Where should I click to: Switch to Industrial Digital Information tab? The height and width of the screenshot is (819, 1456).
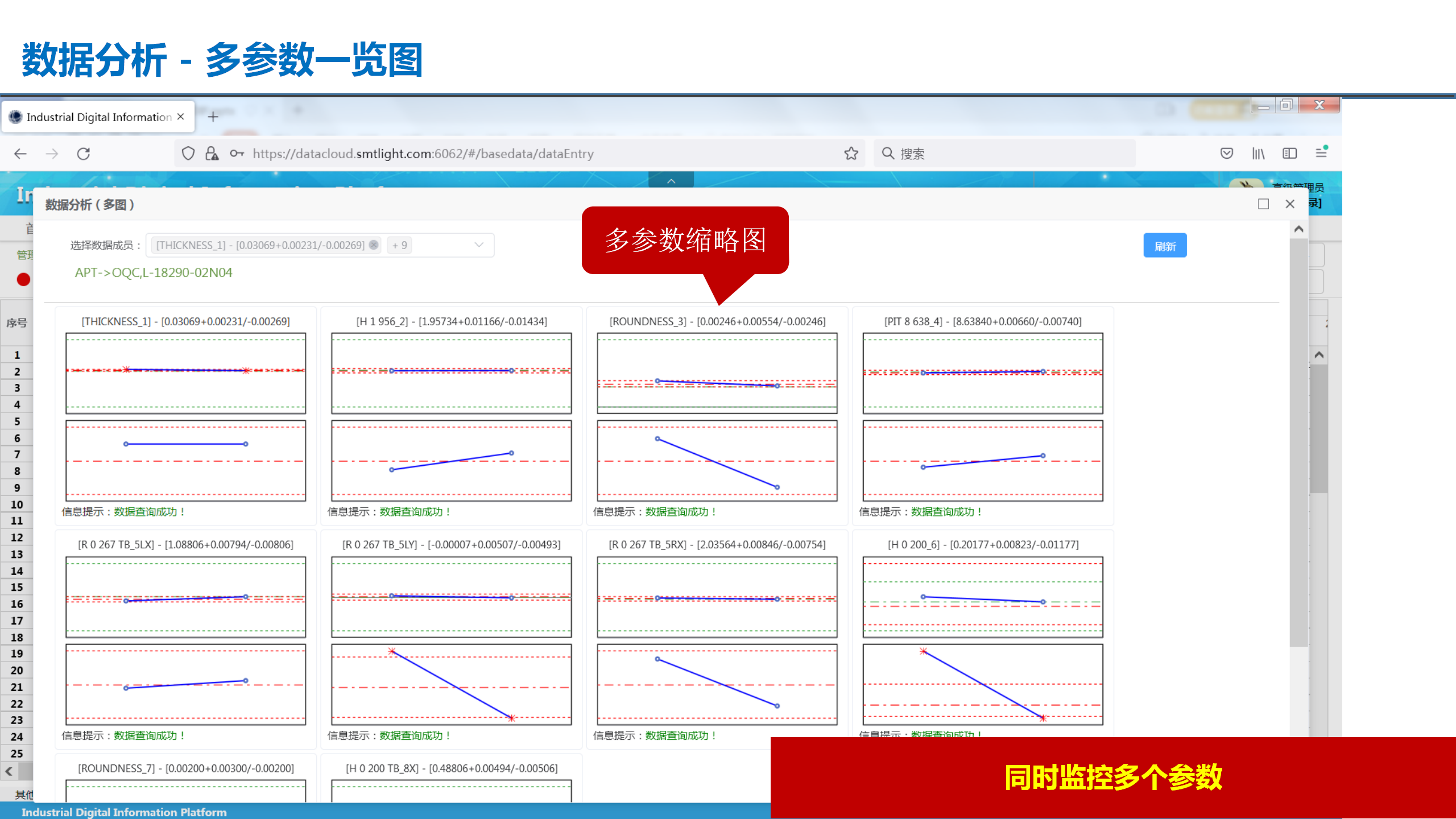pos(98,117)
